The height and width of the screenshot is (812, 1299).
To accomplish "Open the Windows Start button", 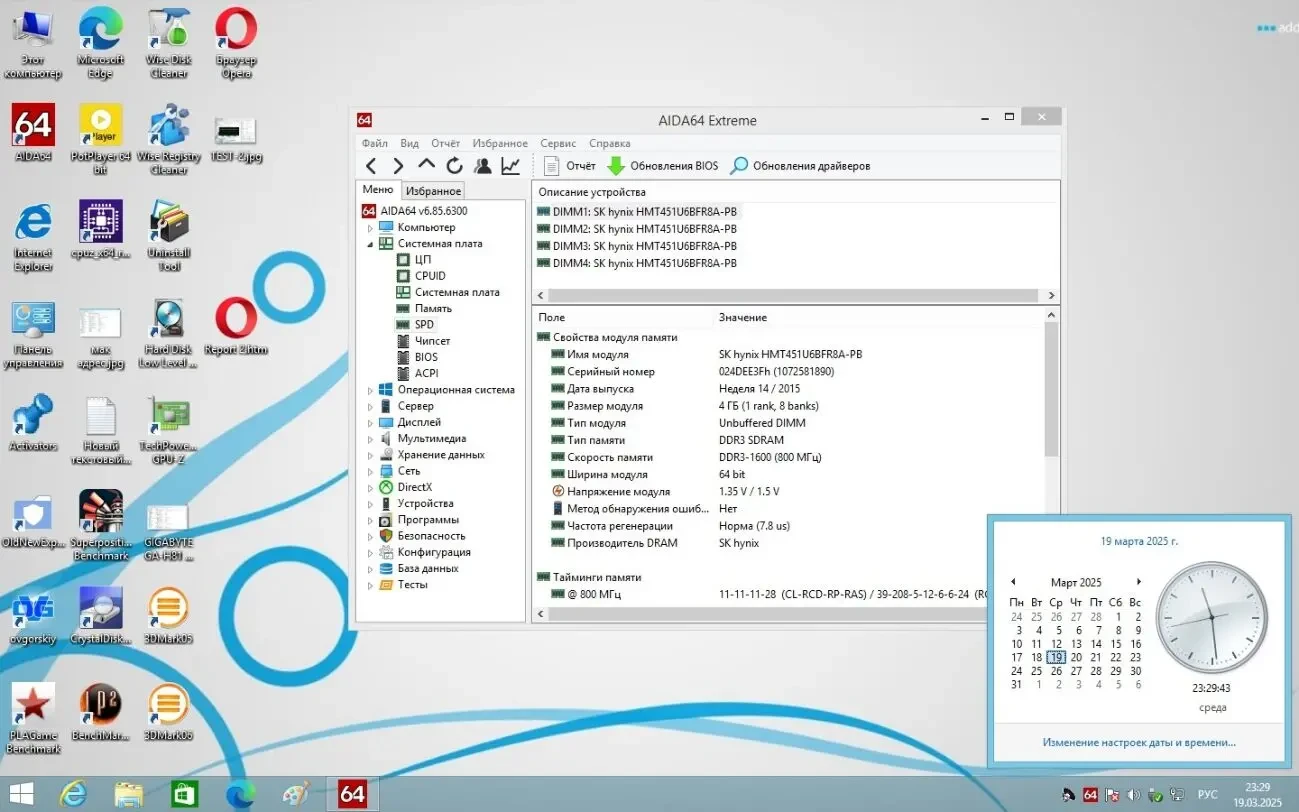I will [20, 794].
